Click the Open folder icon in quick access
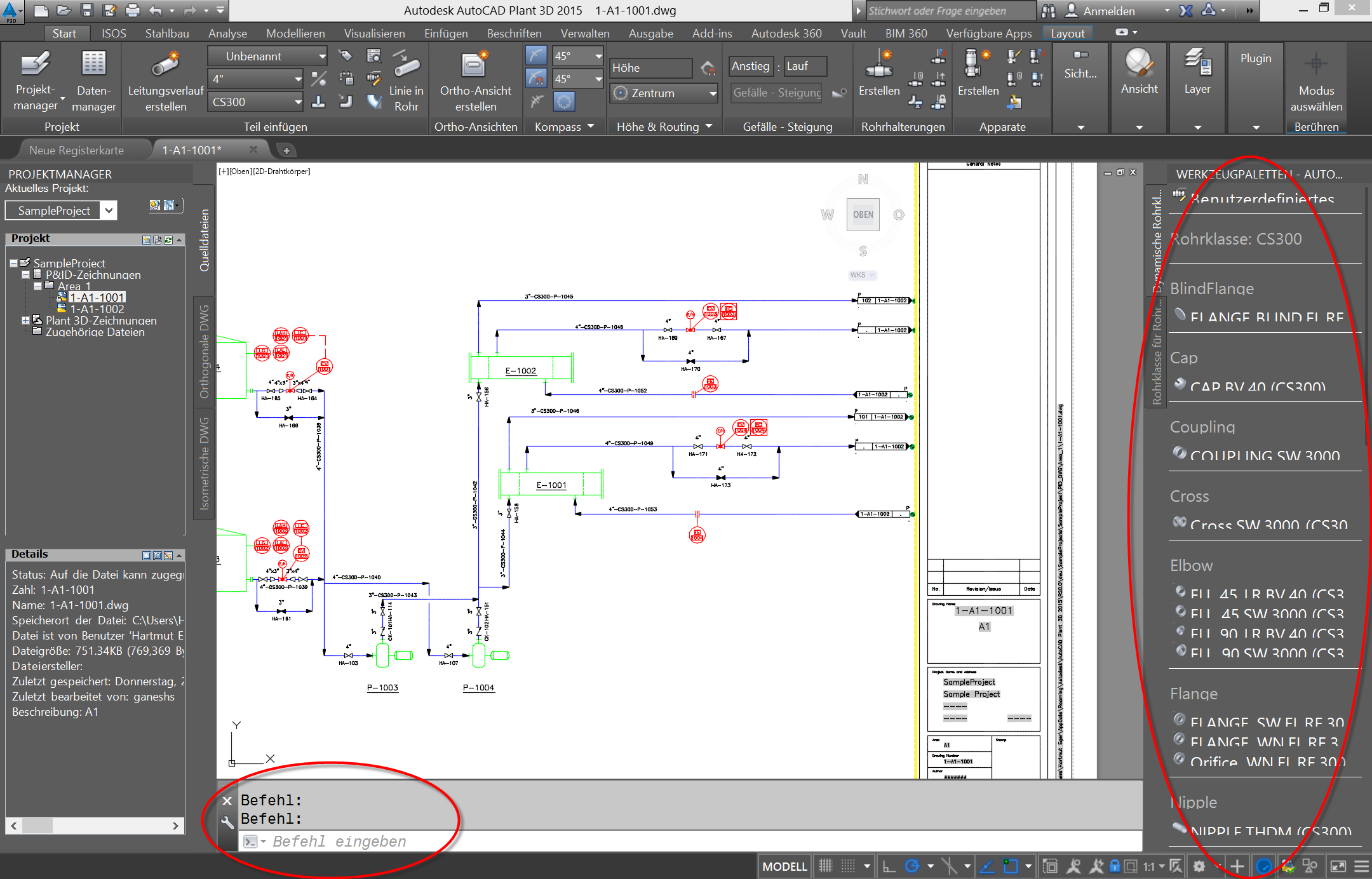The width and height of the screenshot is (1372, 879). tap(64, 10)
